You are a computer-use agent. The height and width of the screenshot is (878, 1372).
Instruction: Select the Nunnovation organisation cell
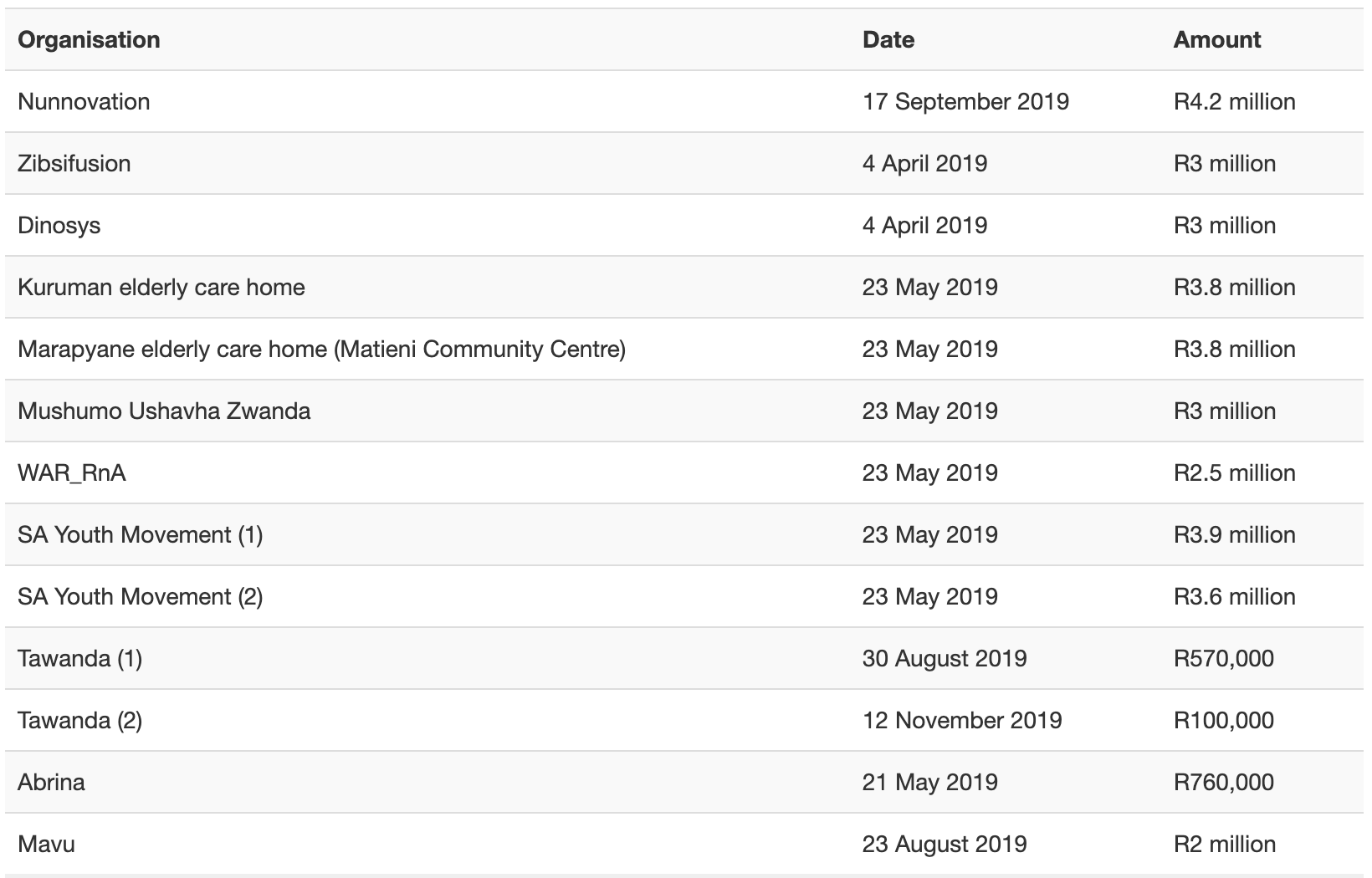[84, 102]
